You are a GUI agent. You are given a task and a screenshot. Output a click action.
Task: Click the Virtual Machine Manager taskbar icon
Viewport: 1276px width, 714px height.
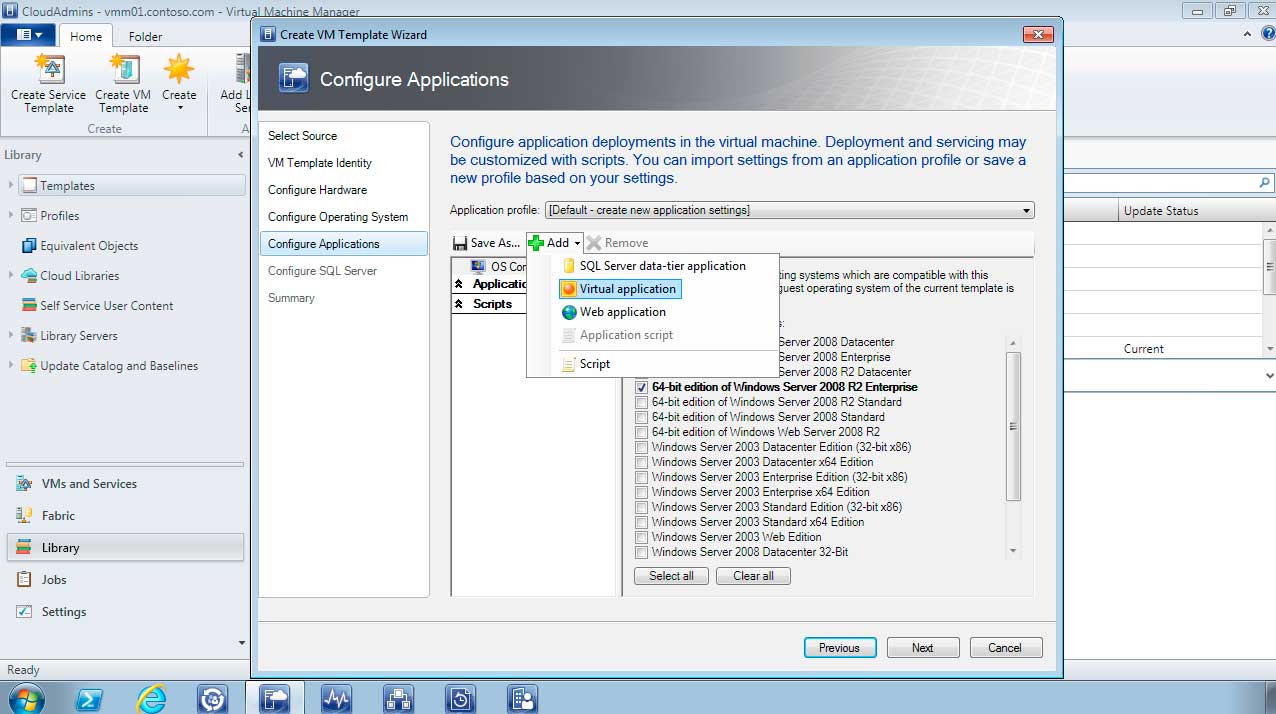click(x=274, y=698)
